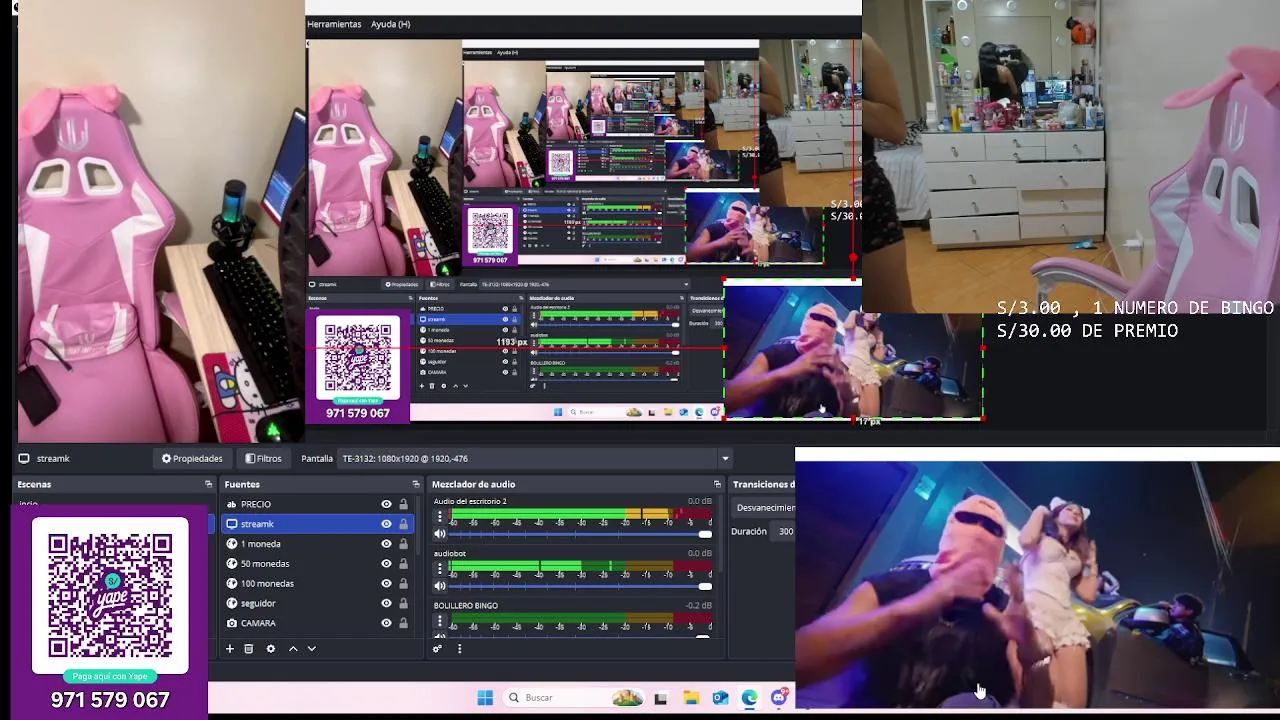Hide the seguidor source eye
This screenshot has height=720, width=1280.
[x=386, y=603]
